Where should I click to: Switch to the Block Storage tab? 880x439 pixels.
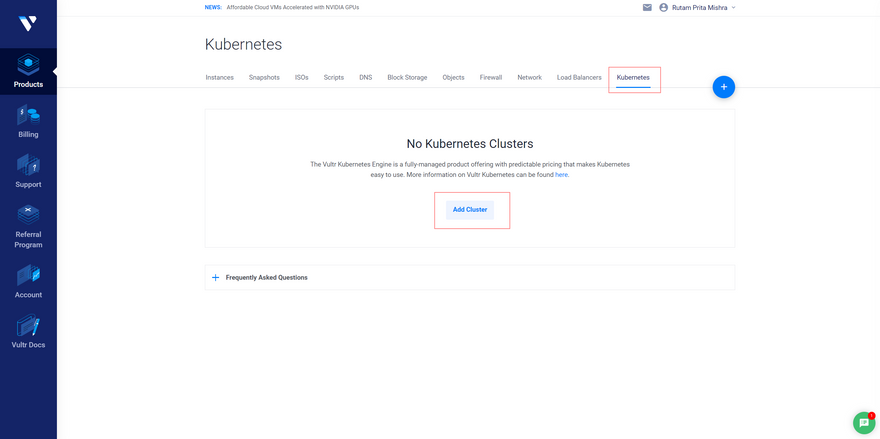(x=407, y=77)
